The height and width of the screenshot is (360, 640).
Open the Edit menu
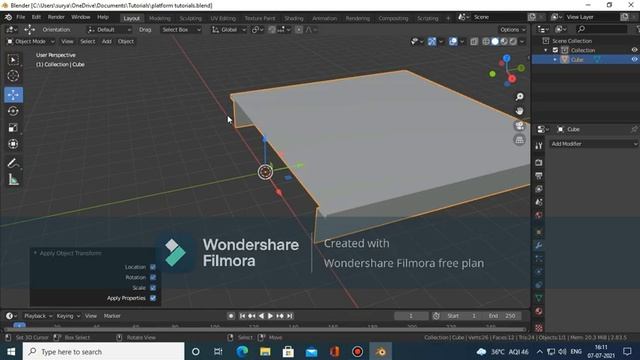point(36,17)
